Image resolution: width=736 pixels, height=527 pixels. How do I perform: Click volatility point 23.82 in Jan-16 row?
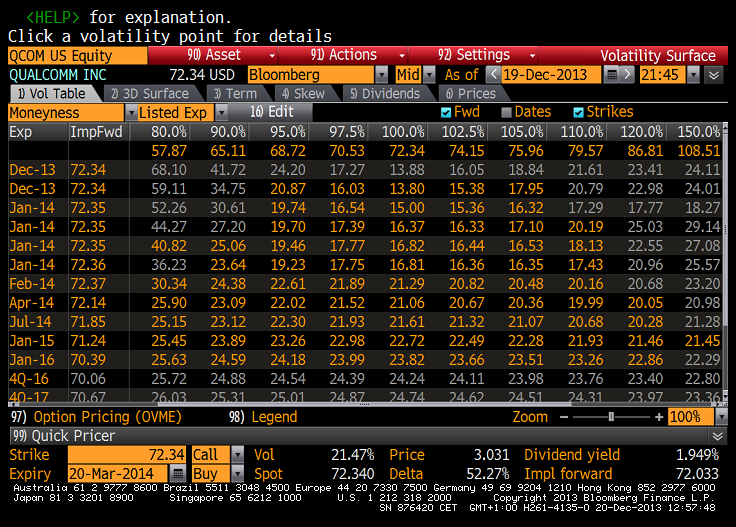407,360
